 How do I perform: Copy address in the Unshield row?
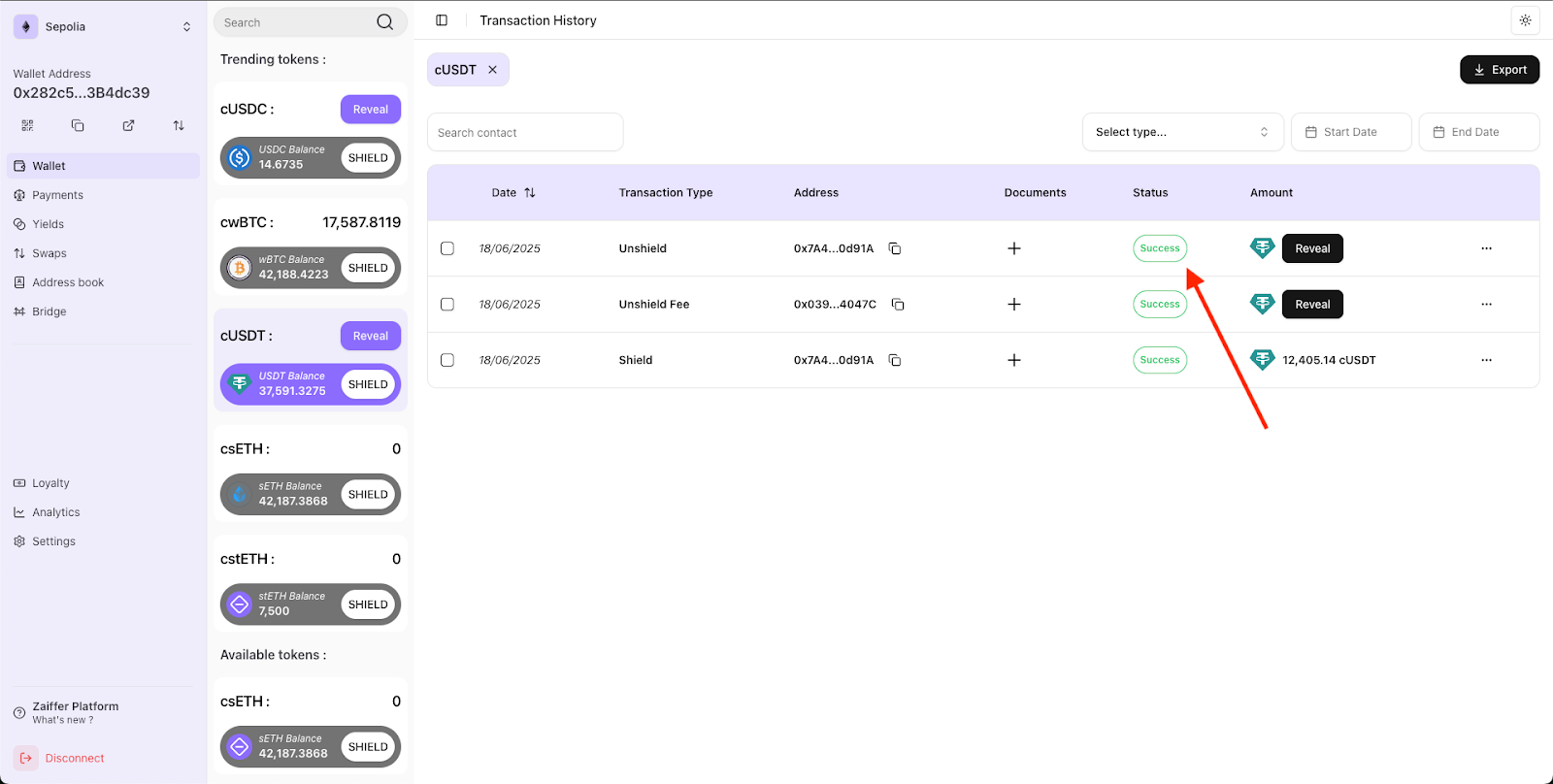pos(895,248)
